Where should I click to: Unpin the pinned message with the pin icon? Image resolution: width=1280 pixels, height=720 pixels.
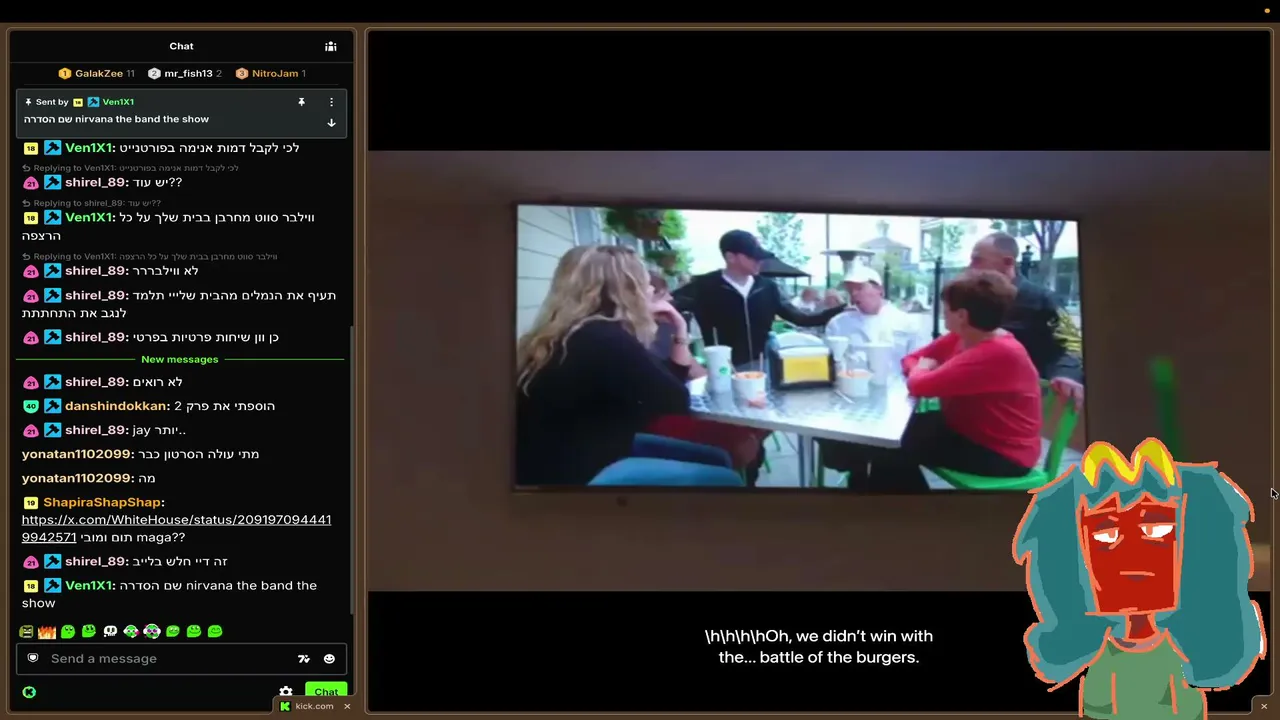coord(301,102)
